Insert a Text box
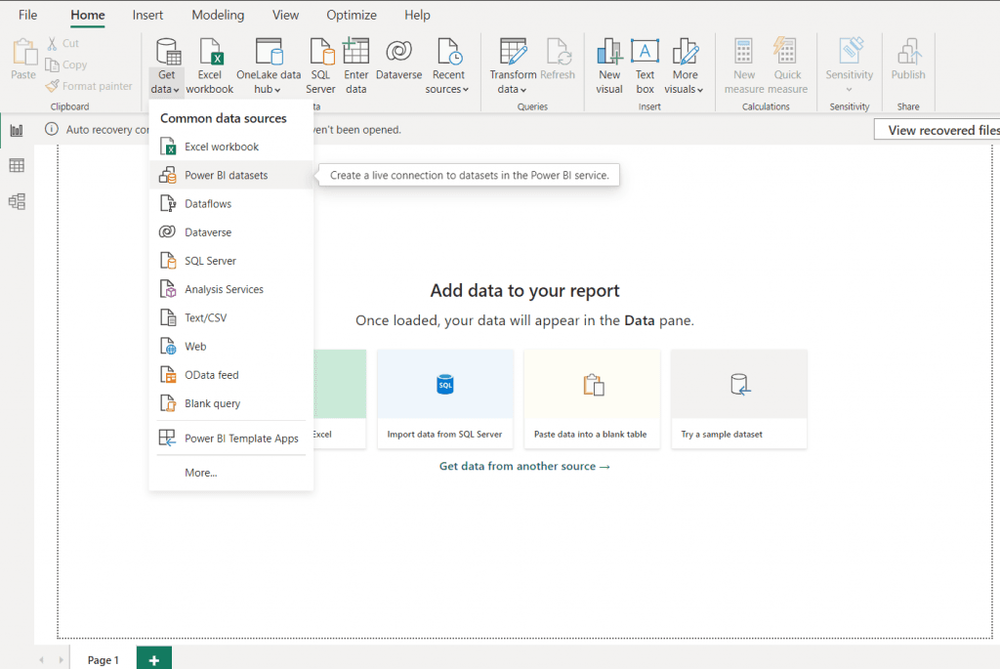Viewport: 1000px width, 669px height. coord(645,63)
